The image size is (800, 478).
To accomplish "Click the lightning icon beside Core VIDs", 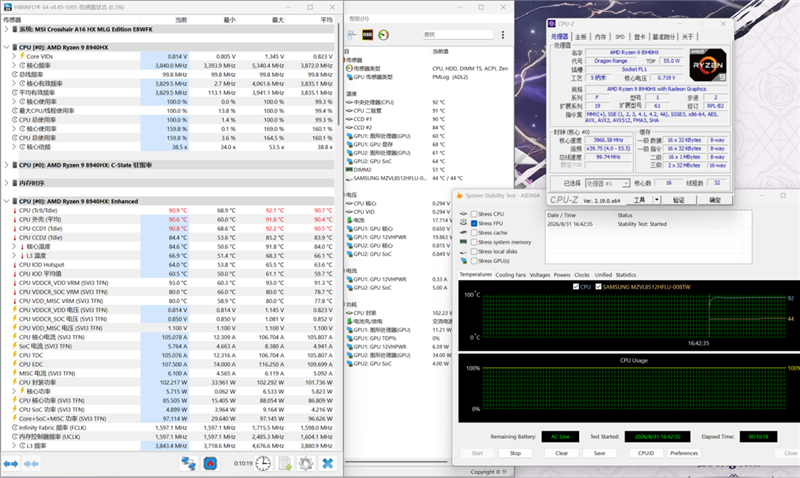I will point(22,56).
